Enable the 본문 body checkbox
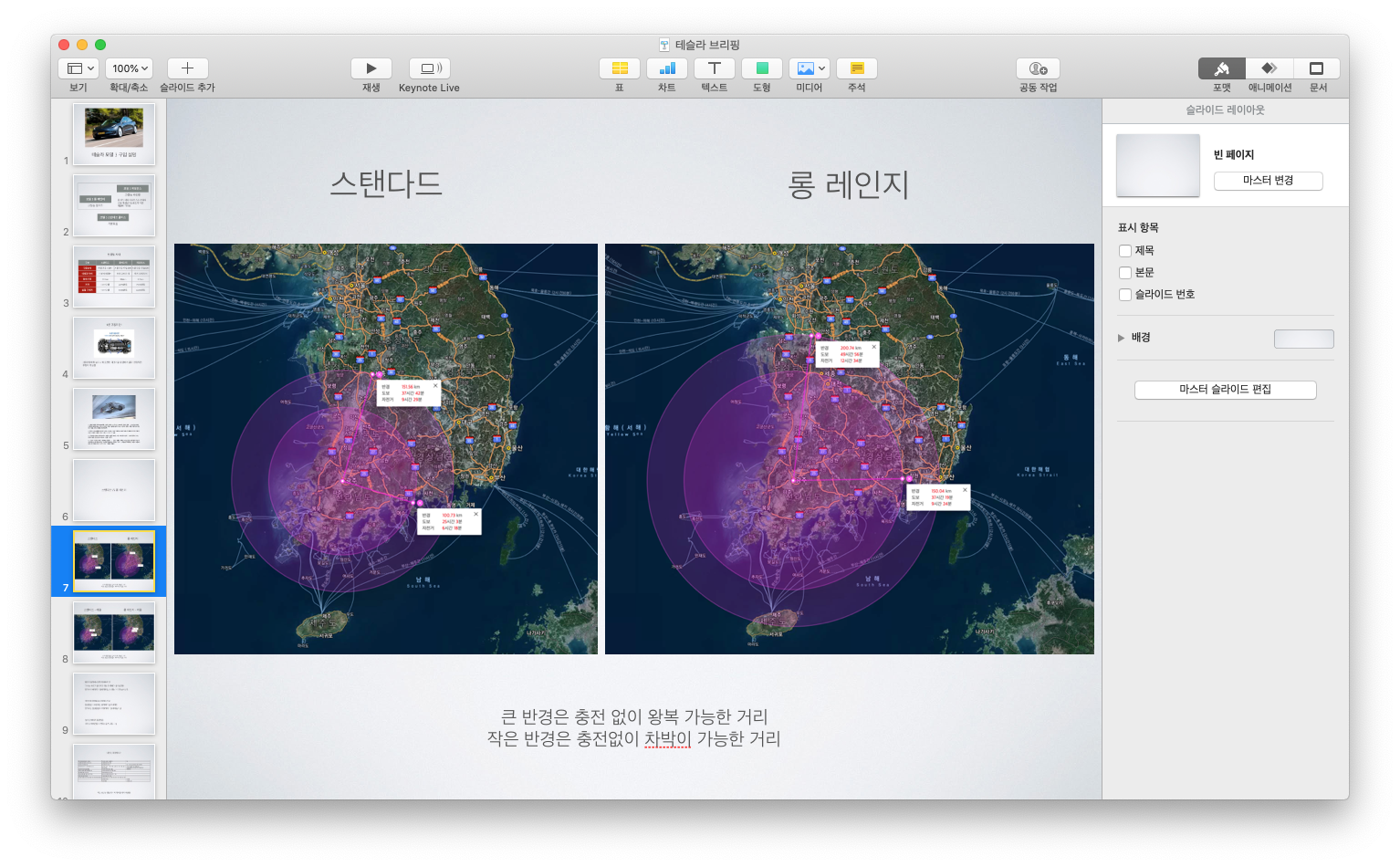The width and height of the screenshot is (1400, 867). tap(1125, 273)
